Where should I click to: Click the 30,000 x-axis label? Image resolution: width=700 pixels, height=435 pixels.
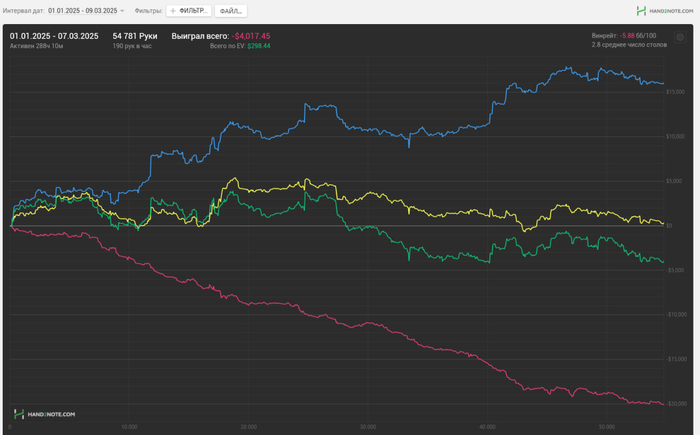(368, 428)
